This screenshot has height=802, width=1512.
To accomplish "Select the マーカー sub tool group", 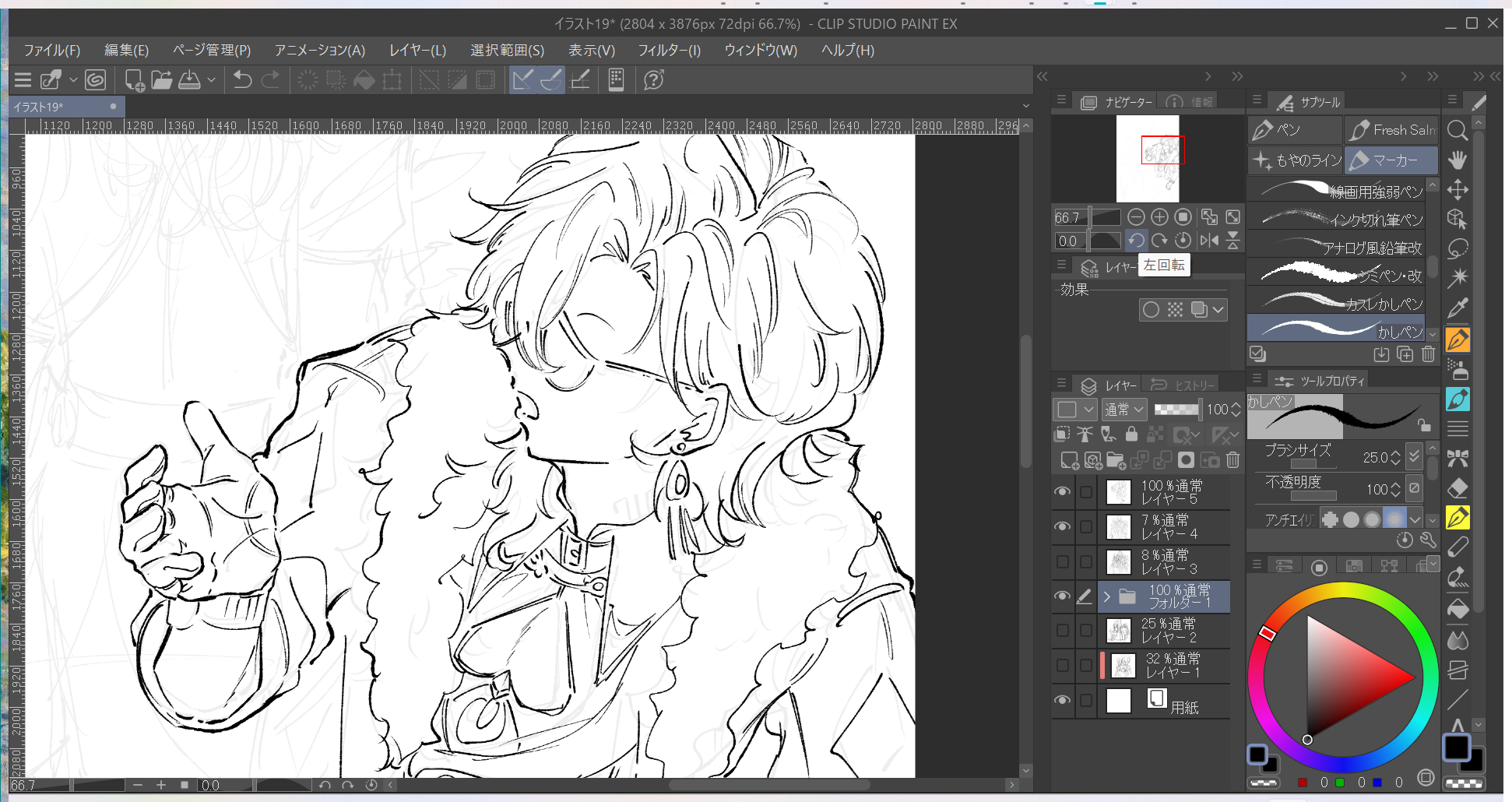I will 1391,160.
